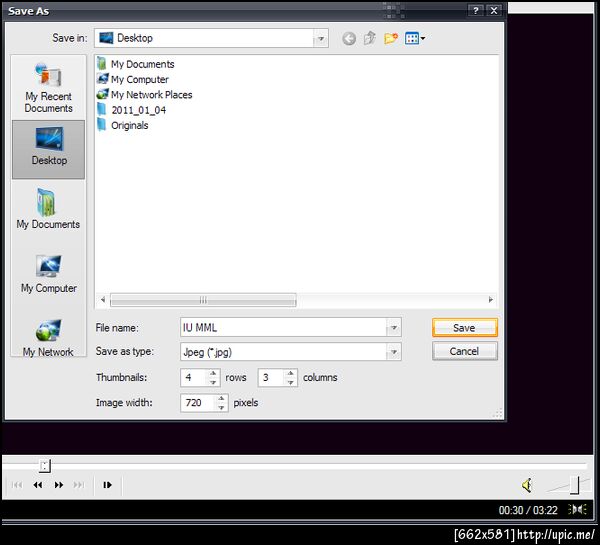Create a new folder

[391, 38]
